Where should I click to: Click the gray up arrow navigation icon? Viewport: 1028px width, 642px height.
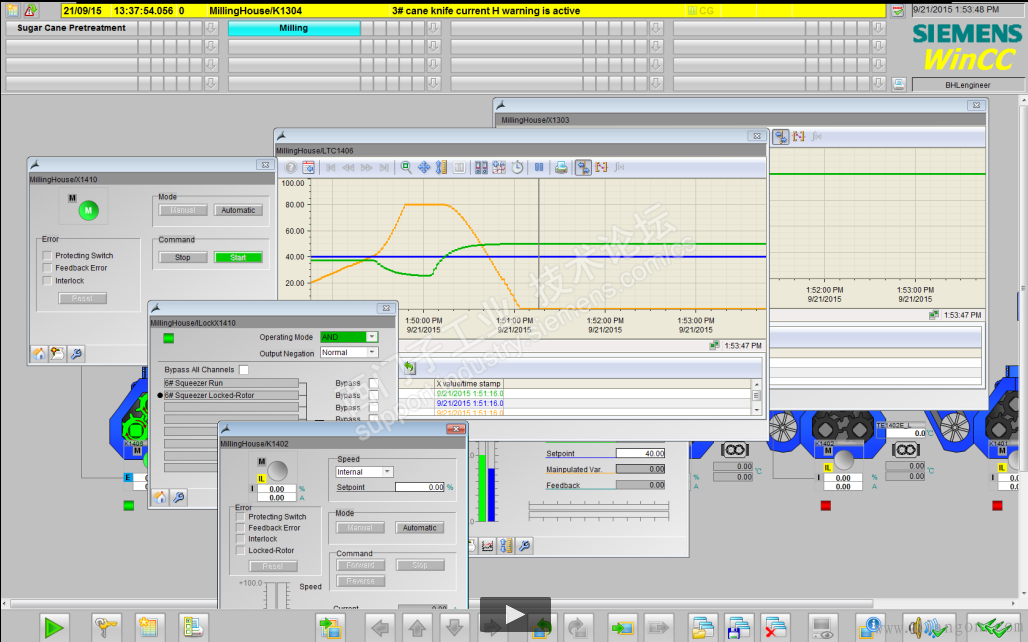417,628
